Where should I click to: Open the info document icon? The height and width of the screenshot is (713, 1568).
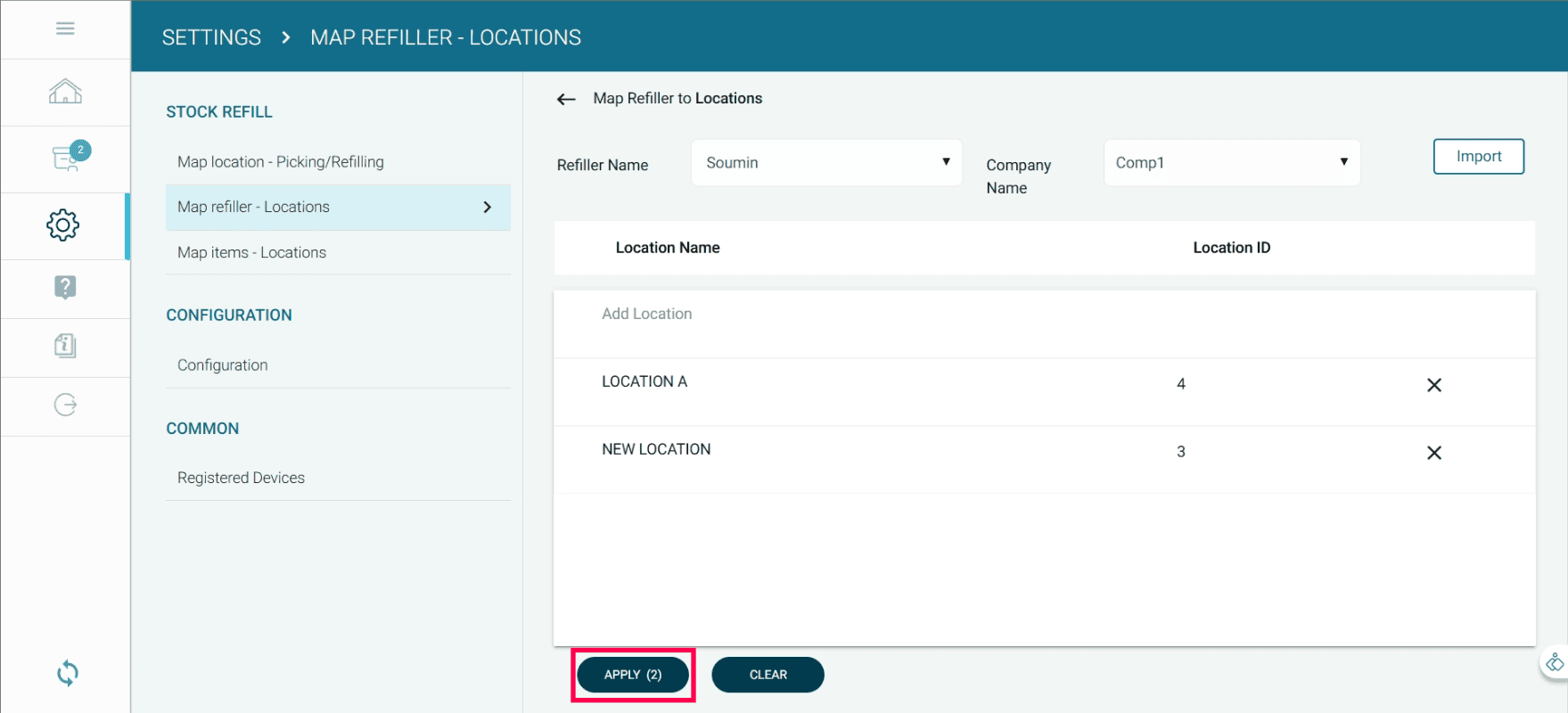65,346
